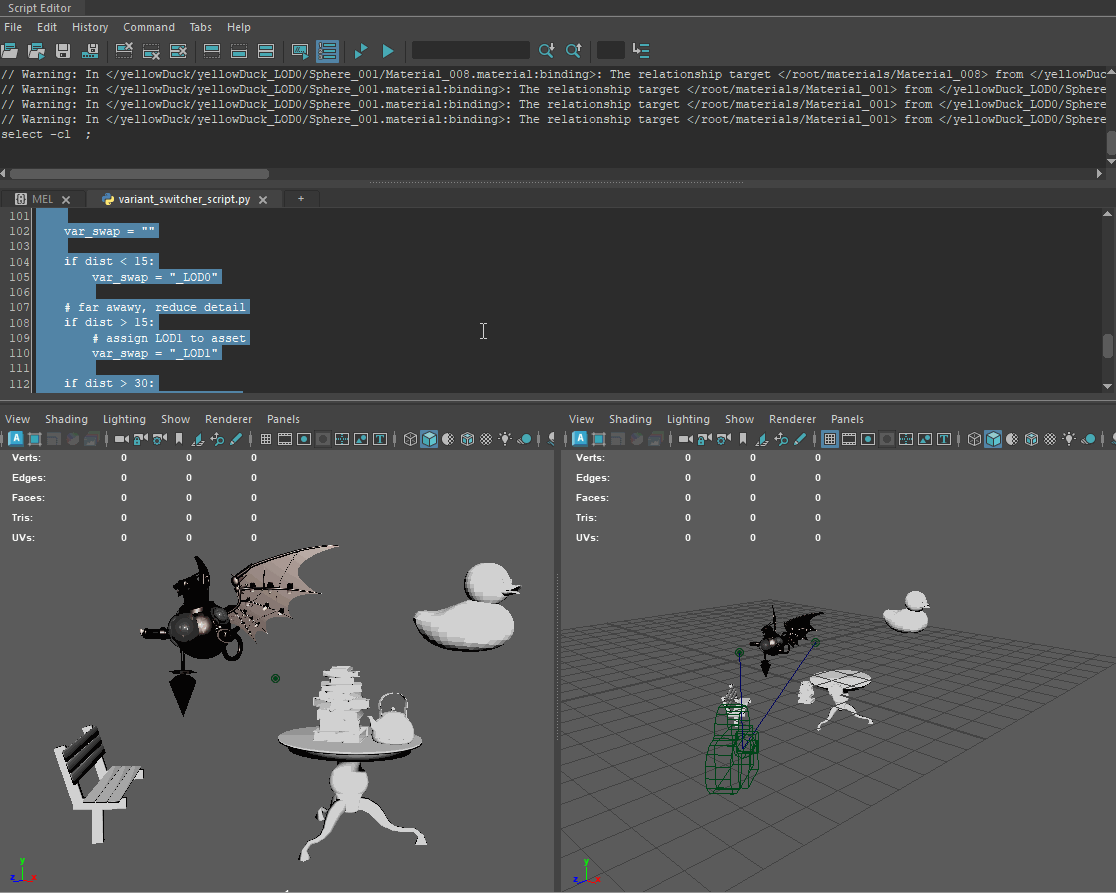
Task: Click Use All Lights bulb icon, right viewport
Action: pyautogui.click(x=1070, y=439)
